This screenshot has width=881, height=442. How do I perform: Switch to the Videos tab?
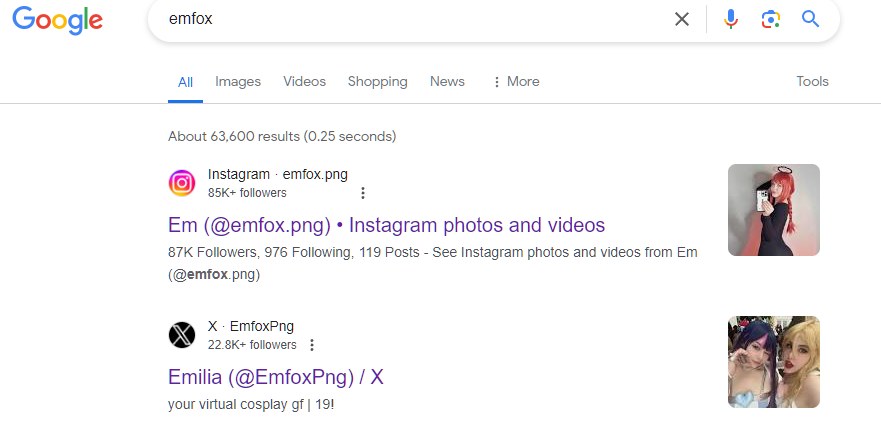(304, 82)
